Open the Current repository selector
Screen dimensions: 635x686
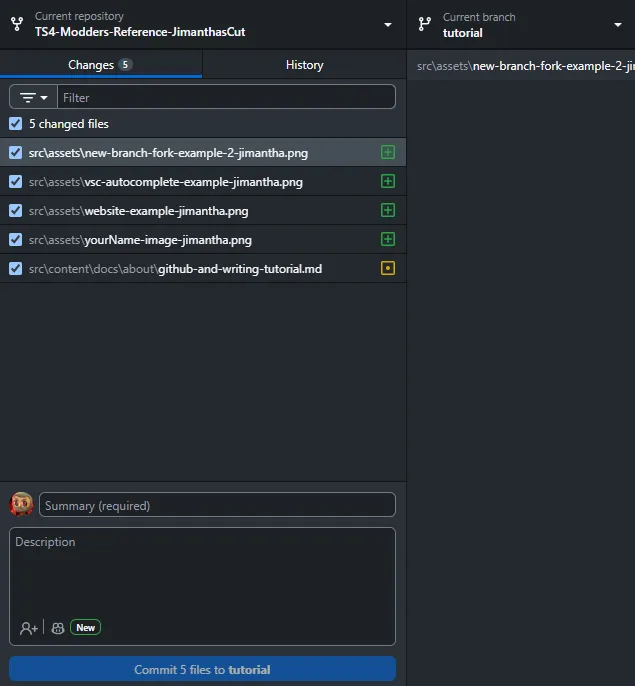point(203,24)
